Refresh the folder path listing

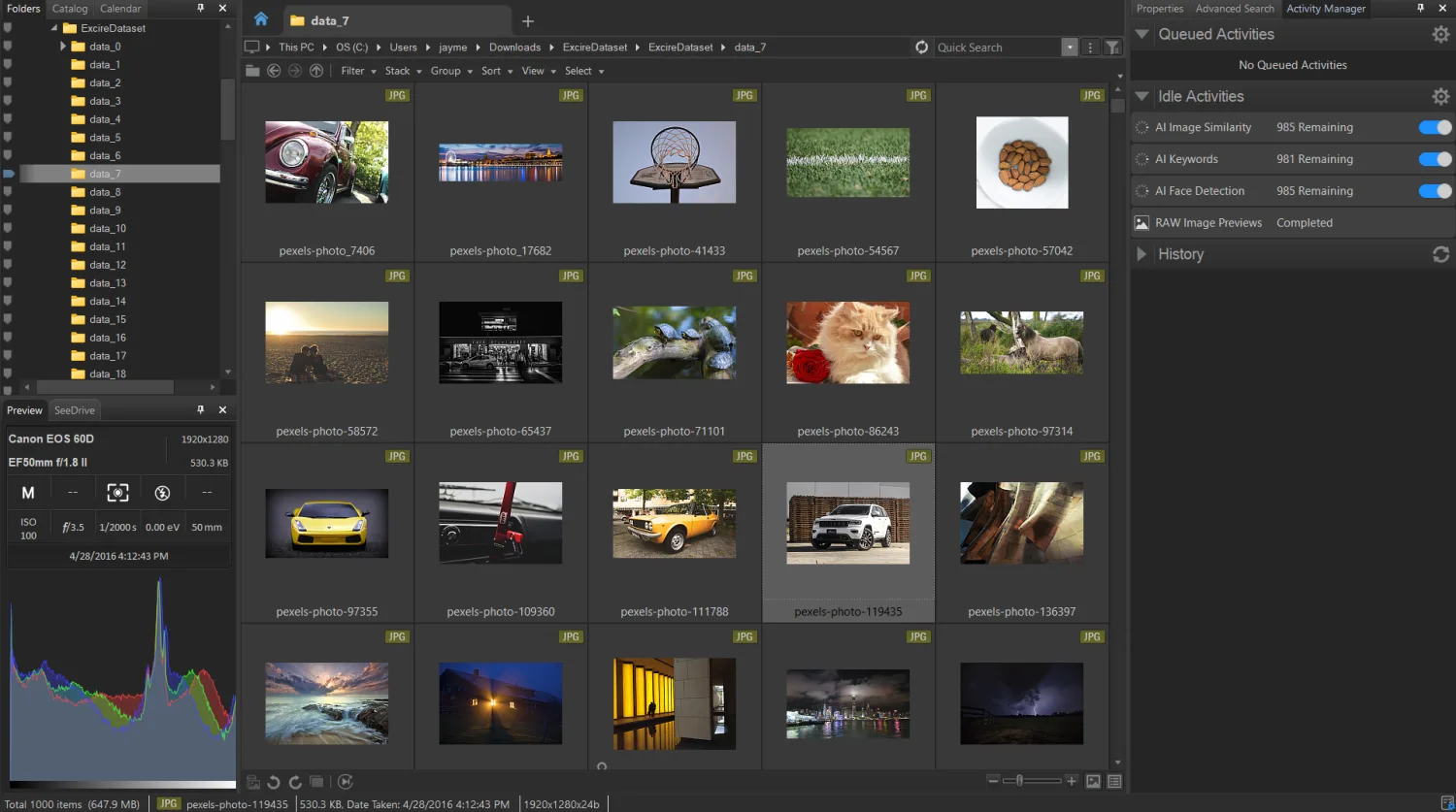[921, 47]
